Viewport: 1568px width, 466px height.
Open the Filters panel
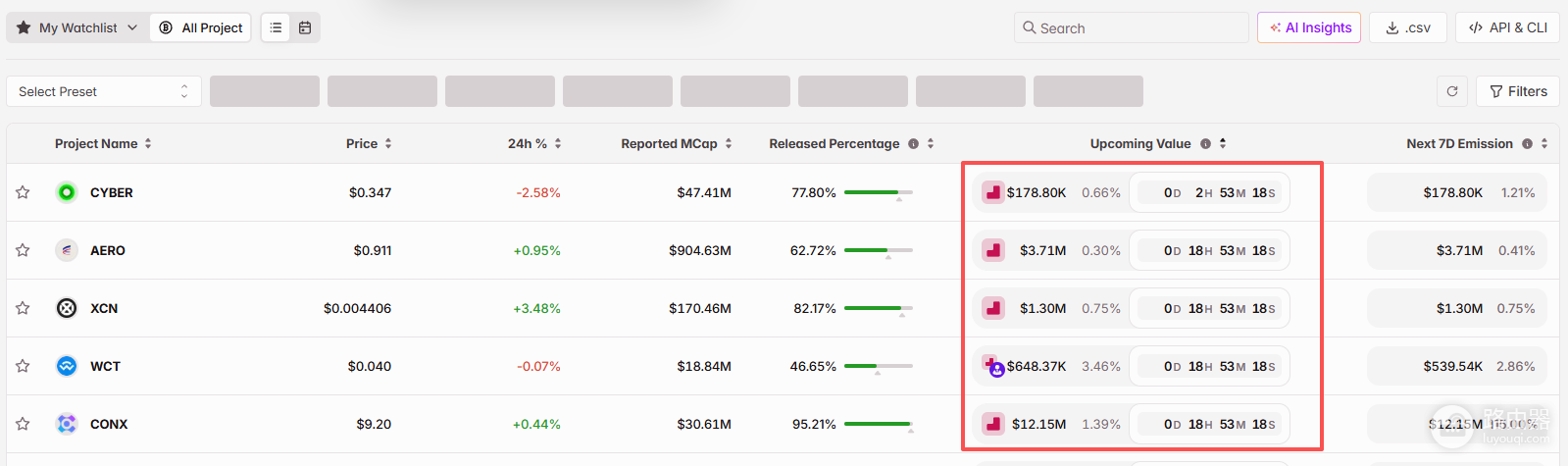1518,91
